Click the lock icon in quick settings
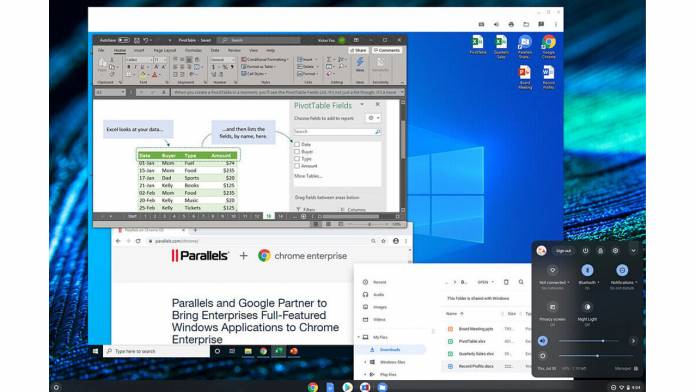Image resolution: width=696 pixels, height=392 pixels. tap(600, 251)
